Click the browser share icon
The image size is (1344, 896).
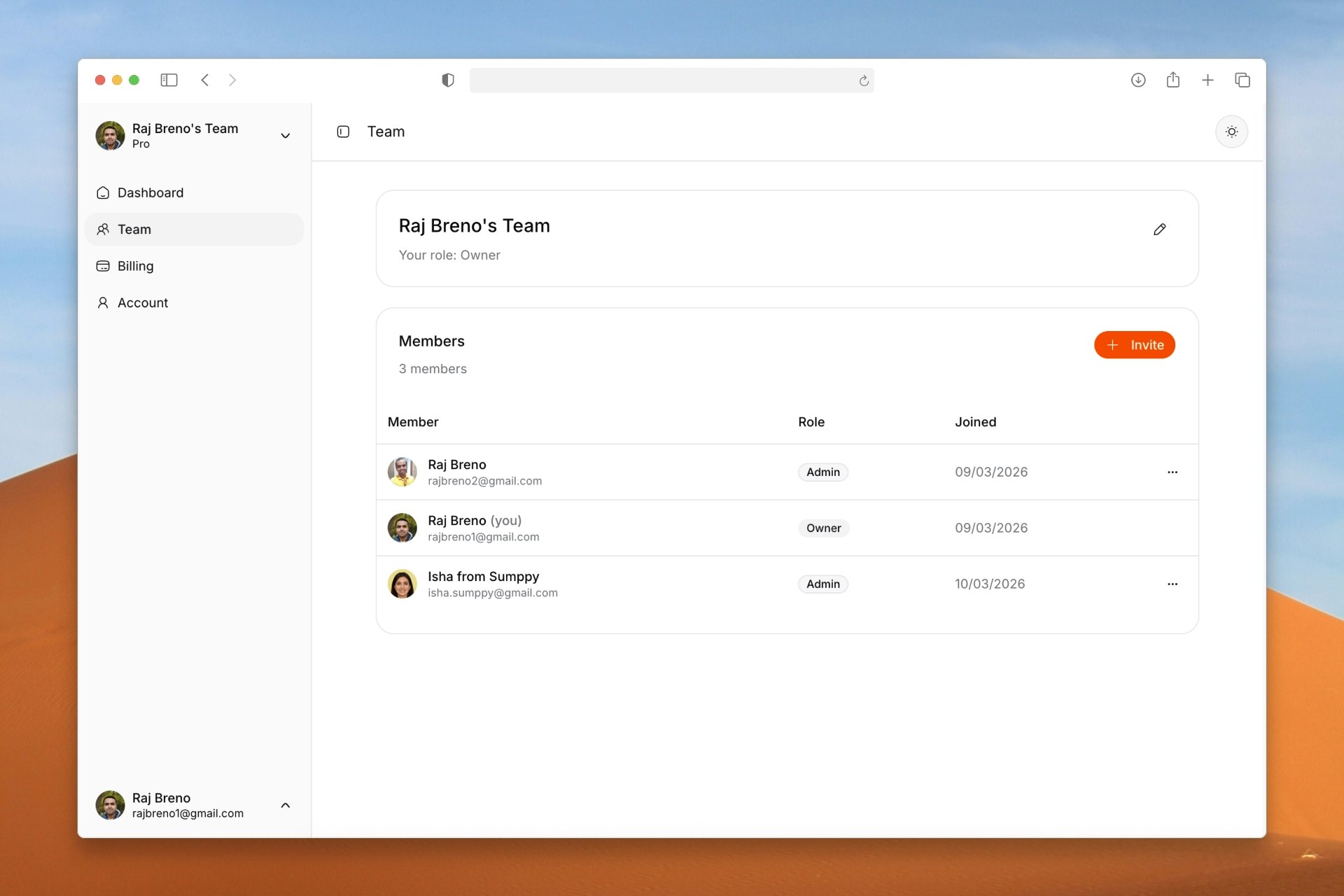pos(1173,80)
